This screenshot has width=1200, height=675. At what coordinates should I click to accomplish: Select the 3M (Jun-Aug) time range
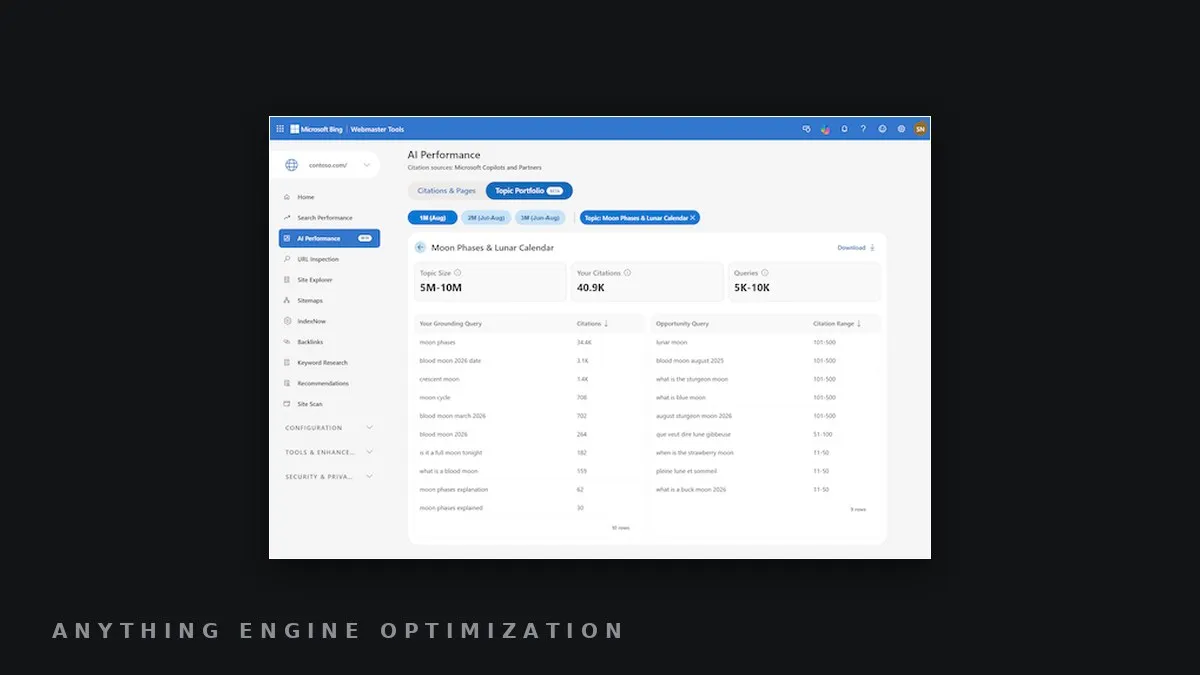click(x=540, y=217)
